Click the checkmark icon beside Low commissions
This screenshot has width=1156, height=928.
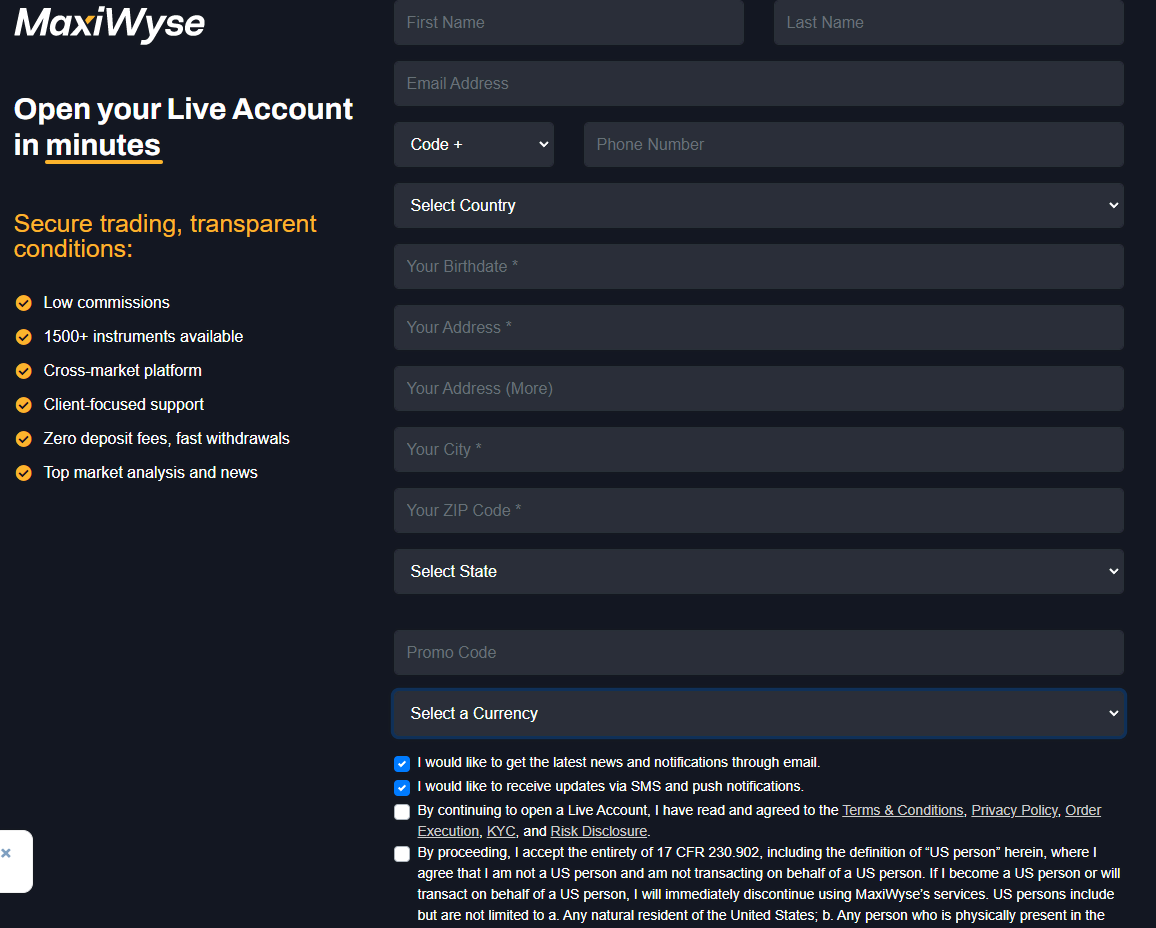pyautogui.click(x=24, y=303)
